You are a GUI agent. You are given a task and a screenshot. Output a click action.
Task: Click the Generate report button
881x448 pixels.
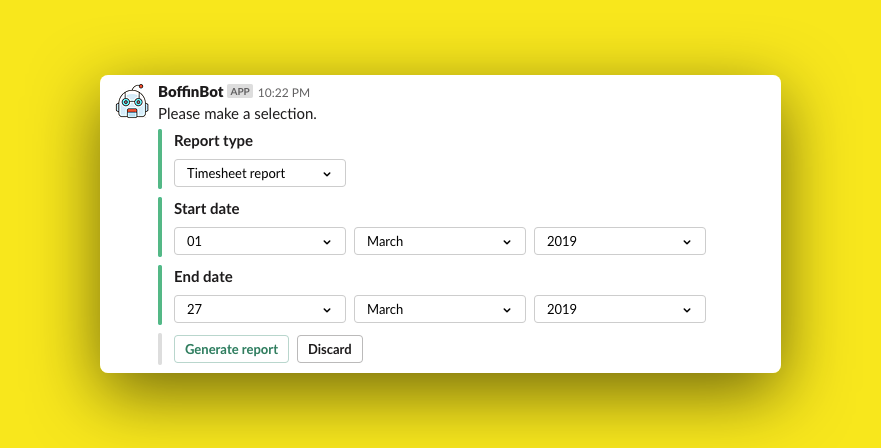click(x=231, y=349)
